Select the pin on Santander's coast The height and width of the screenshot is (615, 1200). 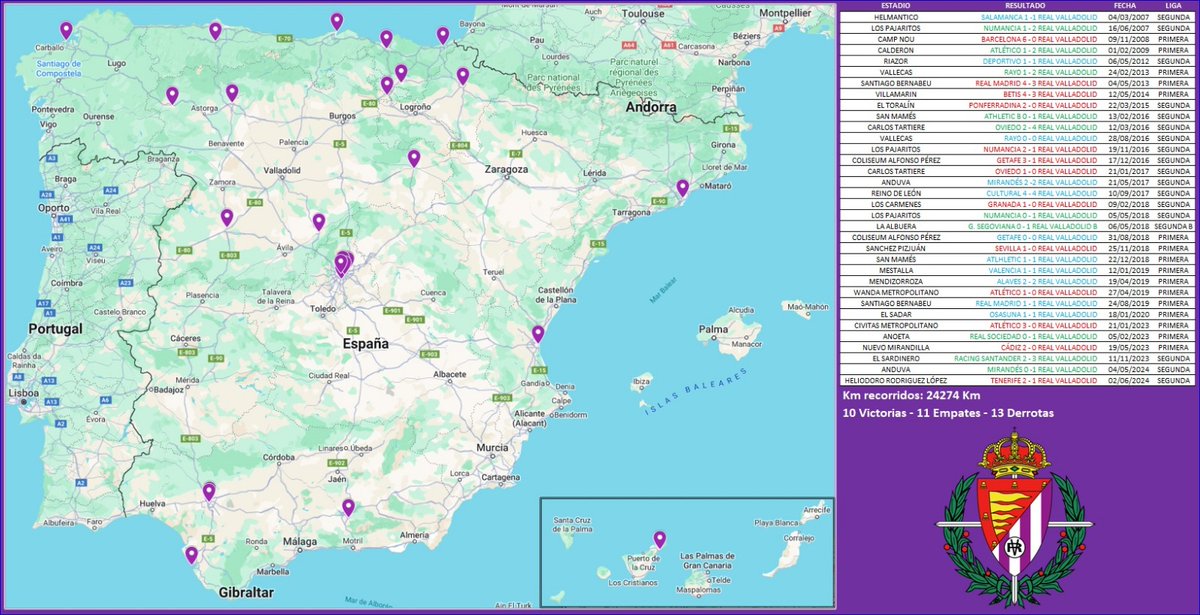pyautogui.click(x=337, y=21)
